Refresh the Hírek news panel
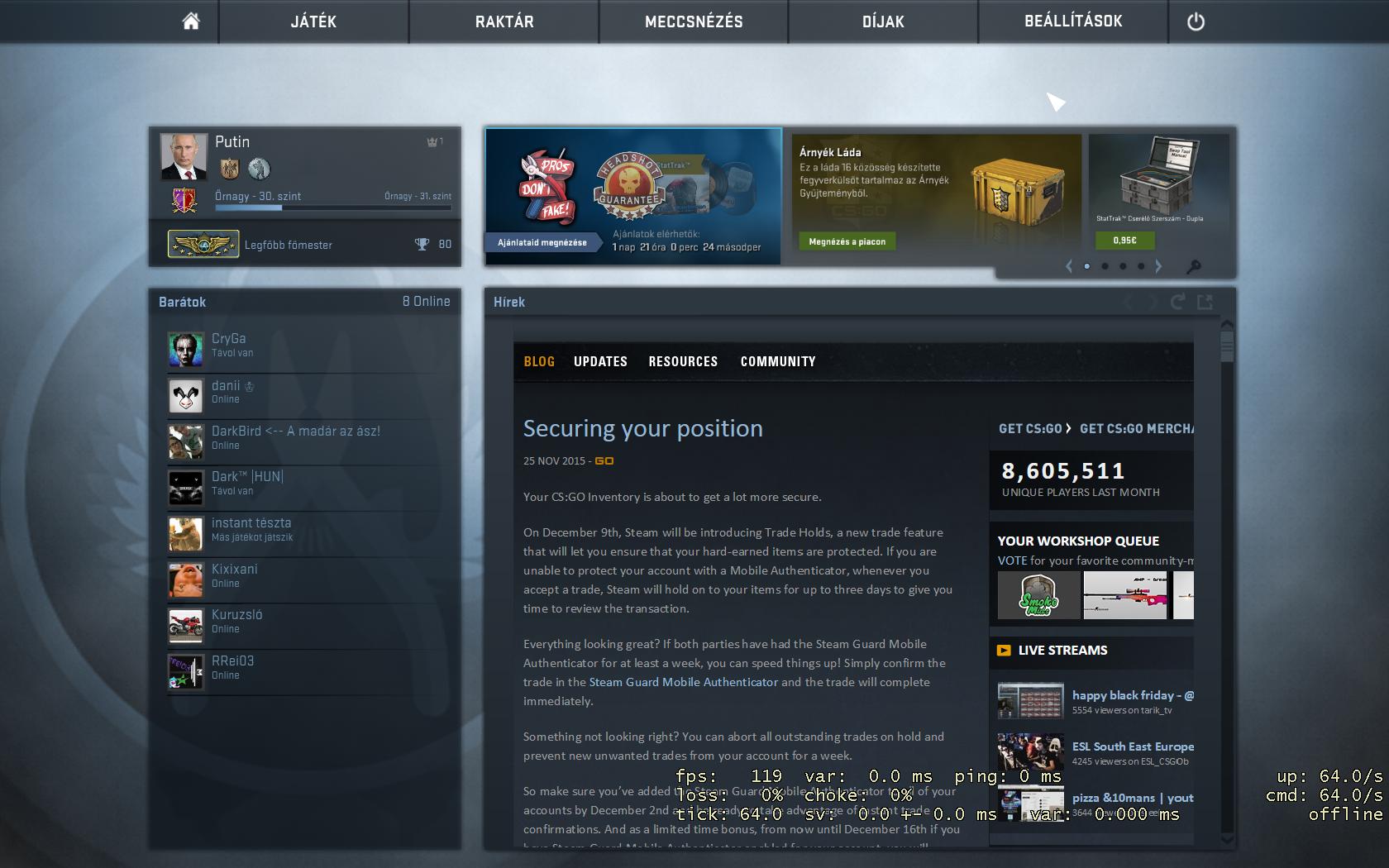Viewport: 1389px width, 868px height. pos(1177,302)
